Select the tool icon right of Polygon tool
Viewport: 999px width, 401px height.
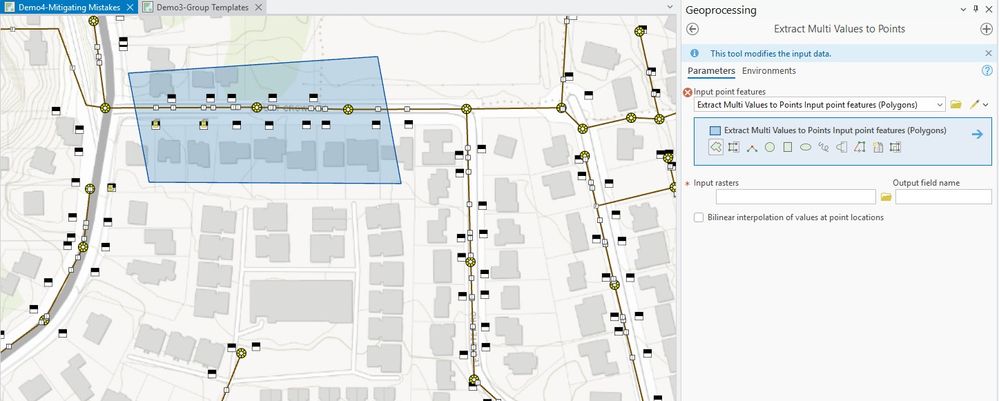click(x=733, y=147)
